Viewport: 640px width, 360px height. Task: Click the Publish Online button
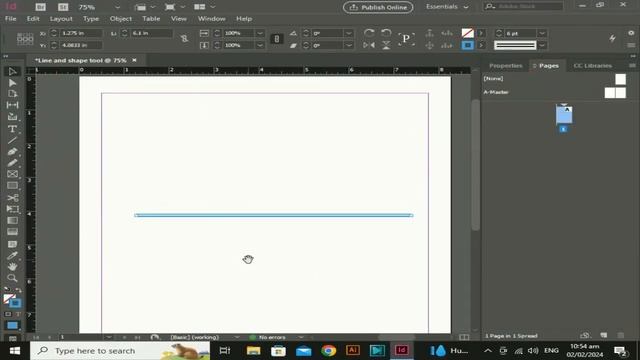pos(378,7)
